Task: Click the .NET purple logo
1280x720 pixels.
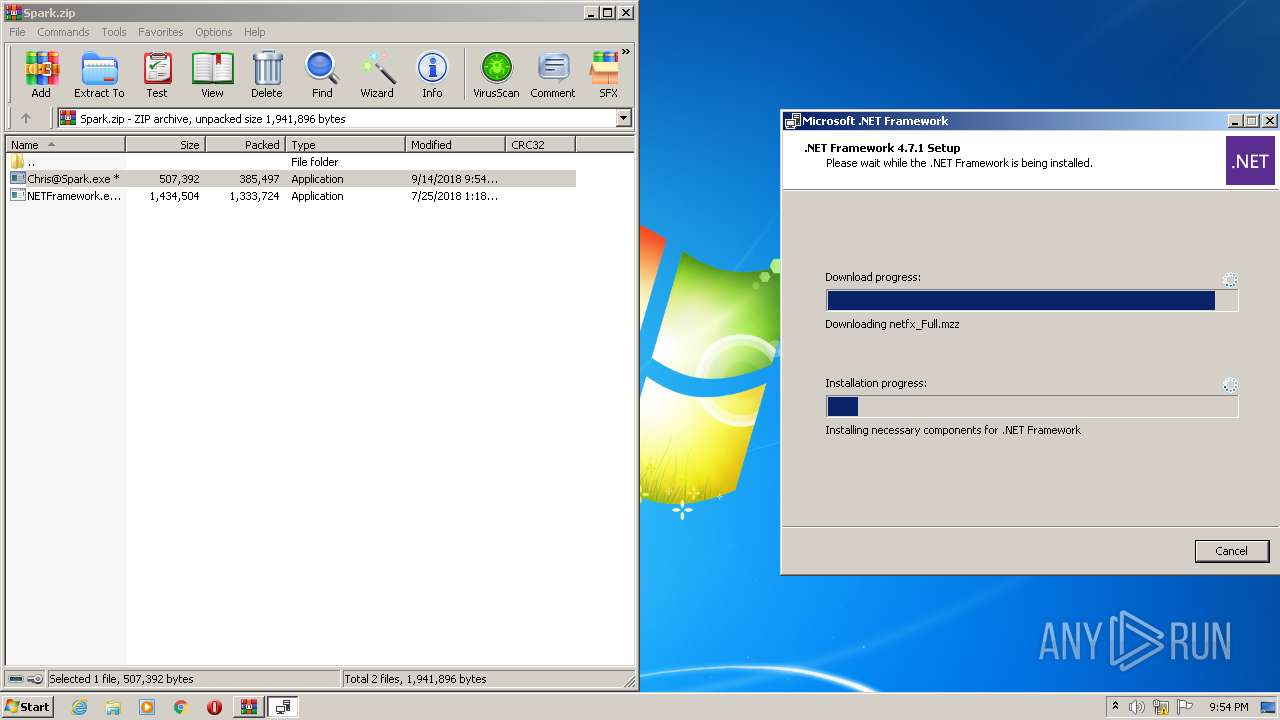Action: pos(1250,161)
